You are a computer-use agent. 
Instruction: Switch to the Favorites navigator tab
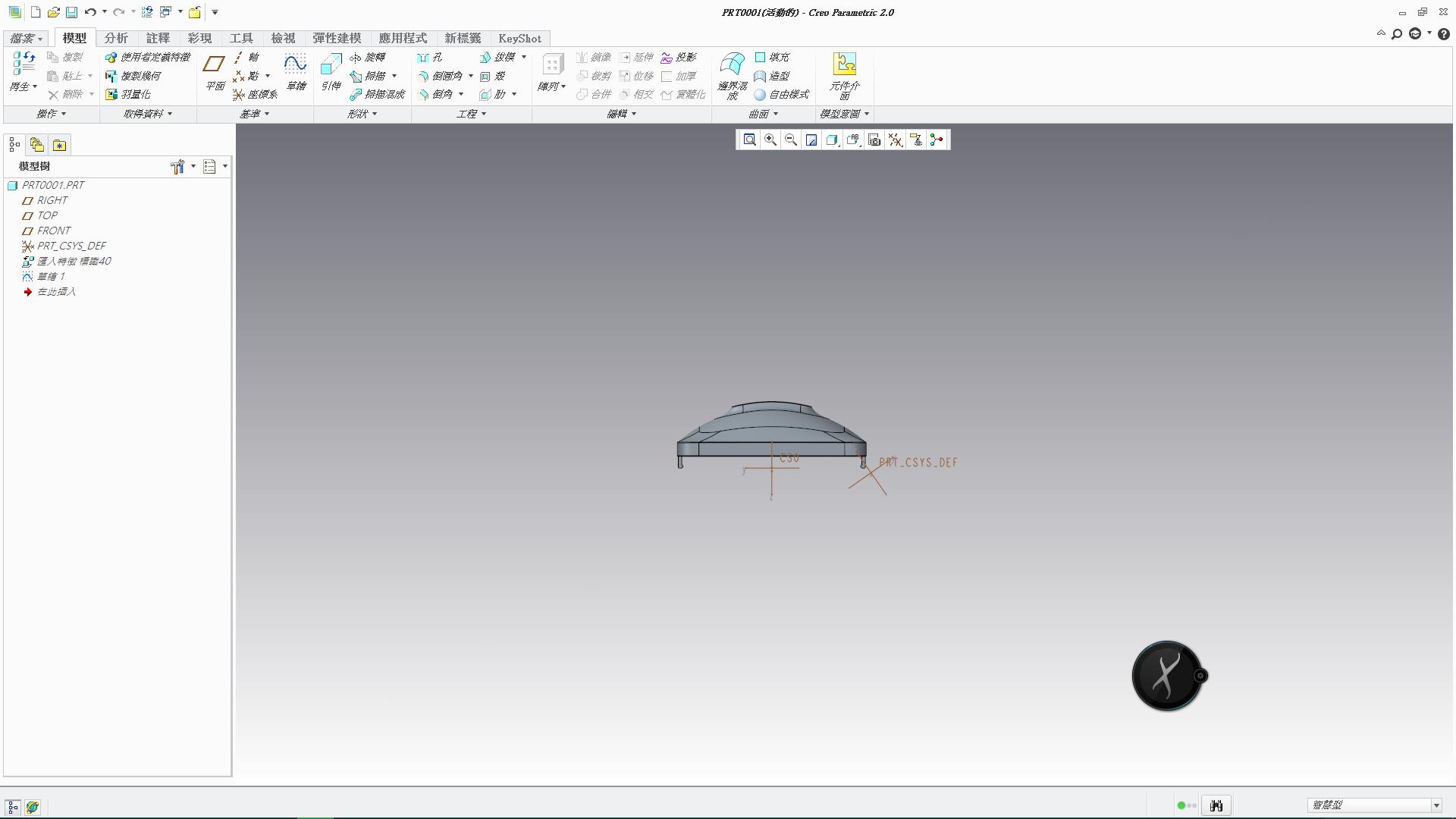pyautogui.click(x=60, y=145)
